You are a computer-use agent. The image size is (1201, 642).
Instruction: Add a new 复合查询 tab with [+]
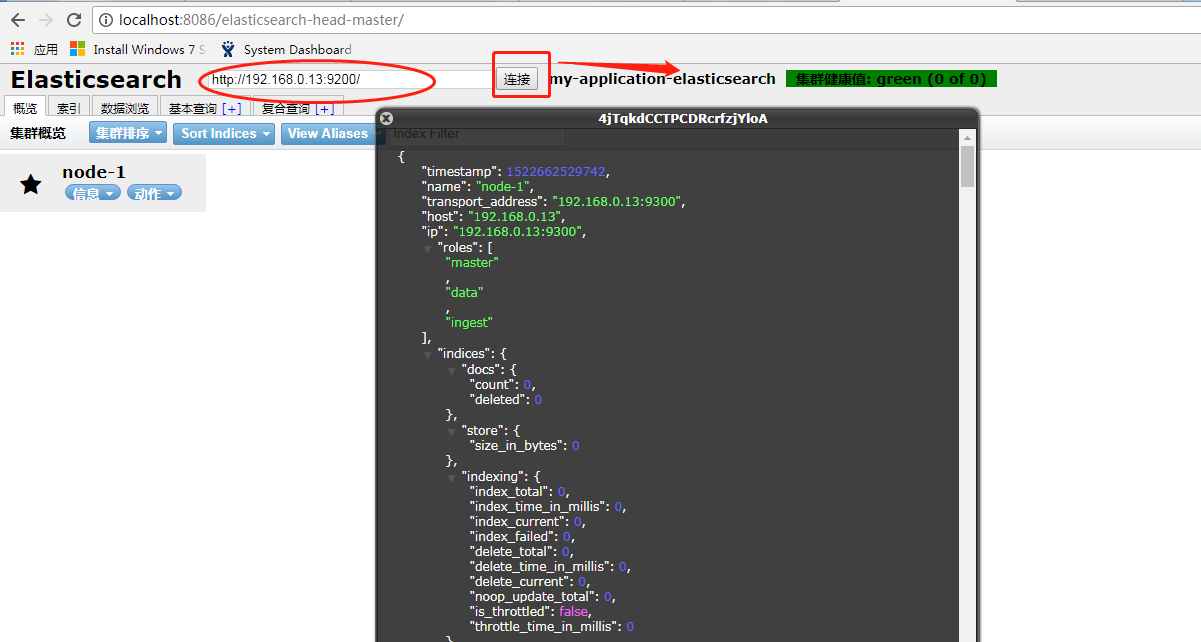325,108
